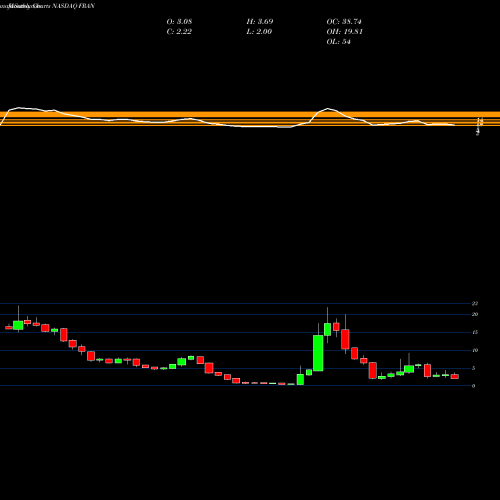Viewport: 500px width, 500px height.
Task: Click the "OC: 38.74" readout
Action: point(344,22)
